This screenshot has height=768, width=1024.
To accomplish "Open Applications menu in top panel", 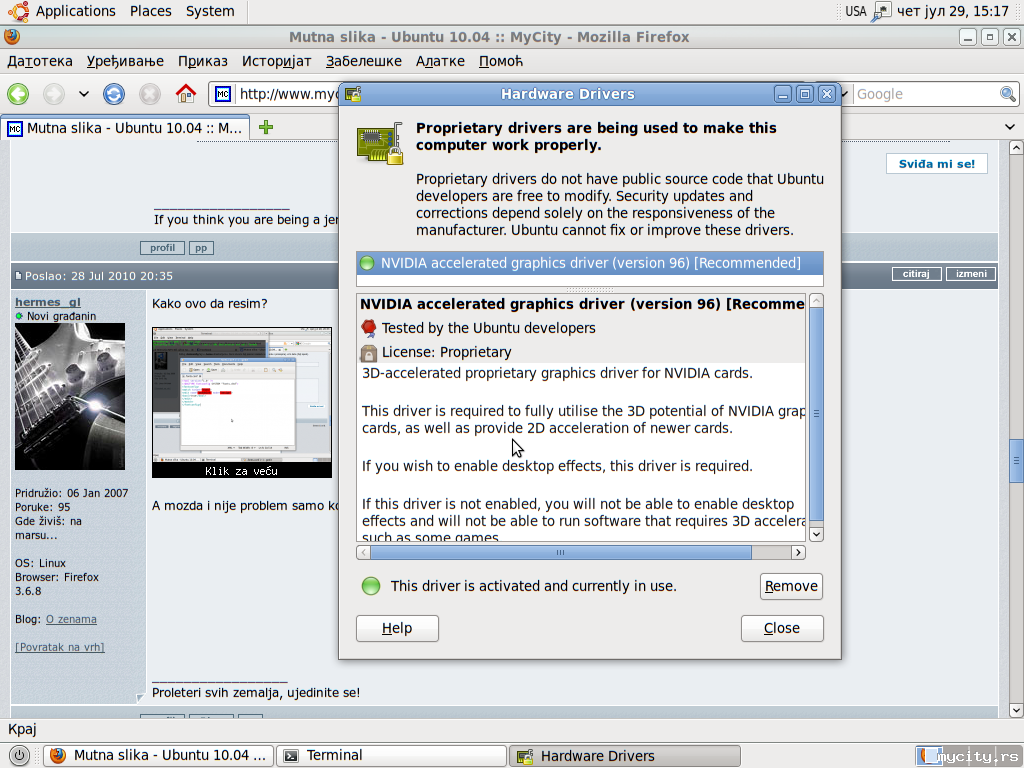I will click(75, 11).
